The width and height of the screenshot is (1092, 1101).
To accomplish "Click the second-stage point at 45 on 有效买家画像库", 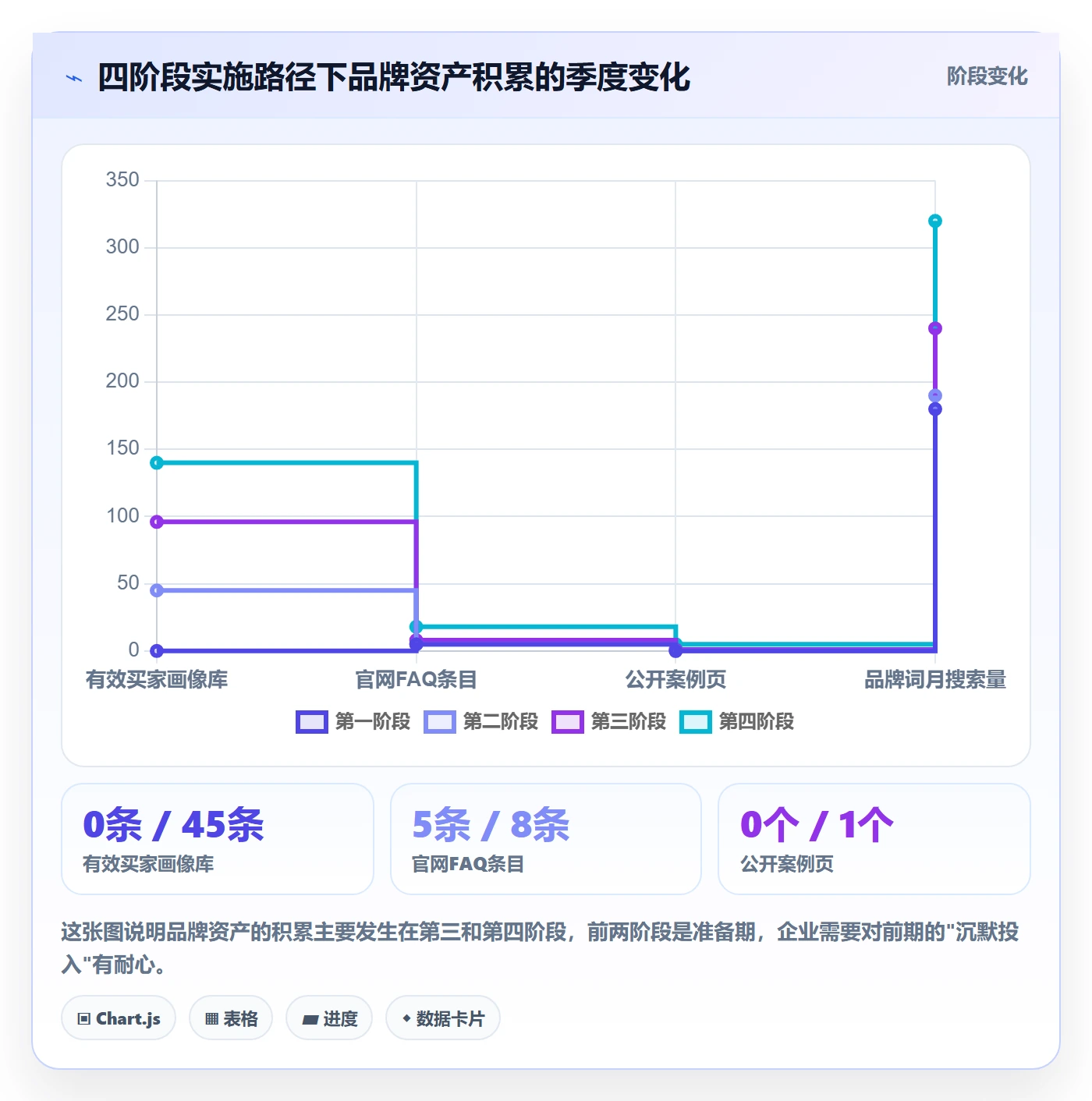I will (157, 590).
